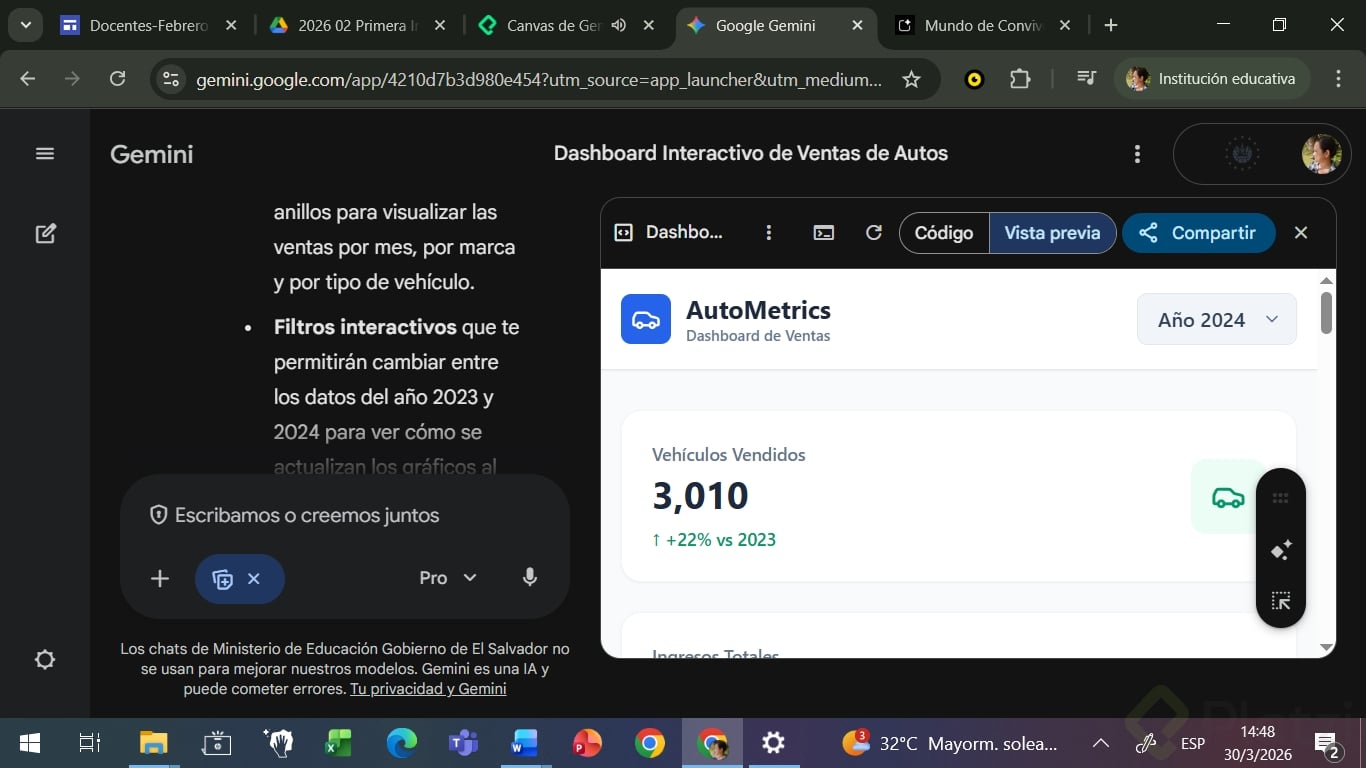Switch to the 2026 02 Primera tab
Screen dimensions: 1366x768
[357, 26]
